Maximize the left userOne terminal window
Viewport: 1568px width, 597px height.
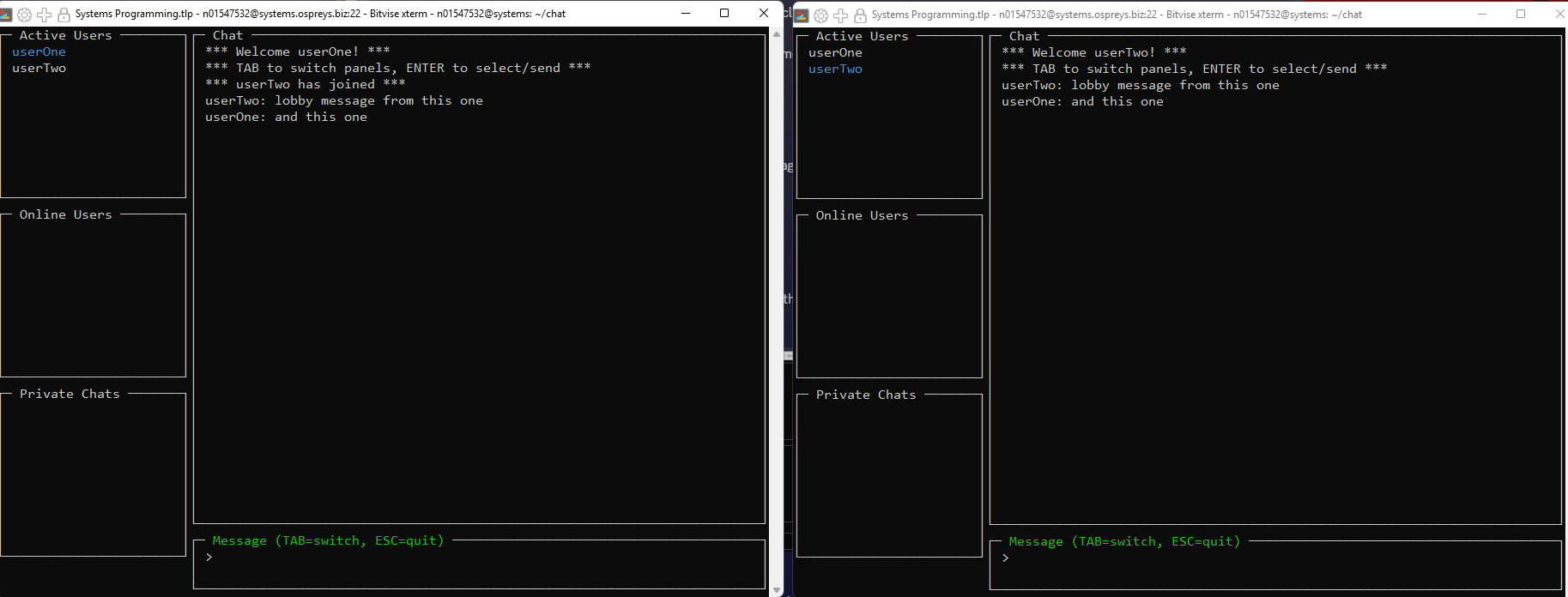pyautogui.click(x=724, y=13)
